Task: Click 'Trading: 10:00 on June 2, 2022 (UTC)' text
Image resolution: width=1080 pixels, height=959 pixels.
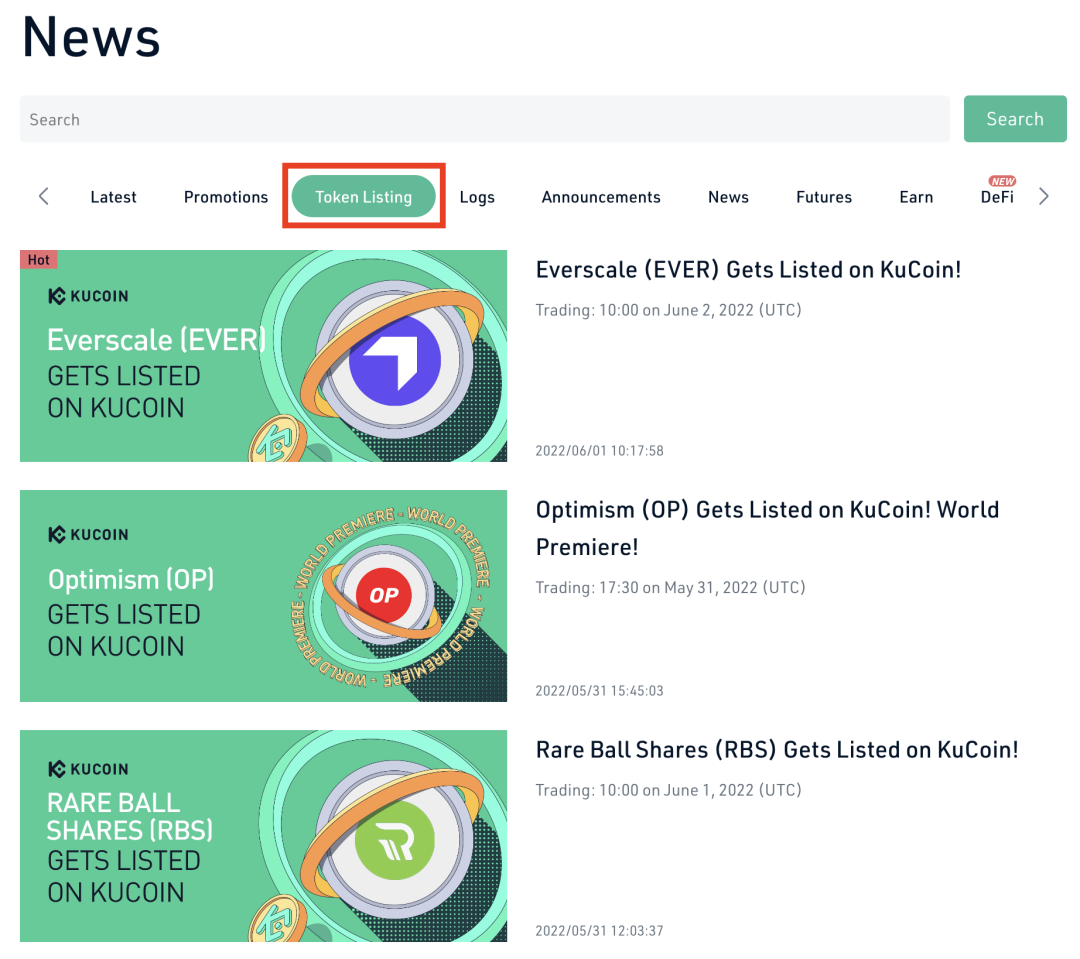Action: (x=668, y=310)
